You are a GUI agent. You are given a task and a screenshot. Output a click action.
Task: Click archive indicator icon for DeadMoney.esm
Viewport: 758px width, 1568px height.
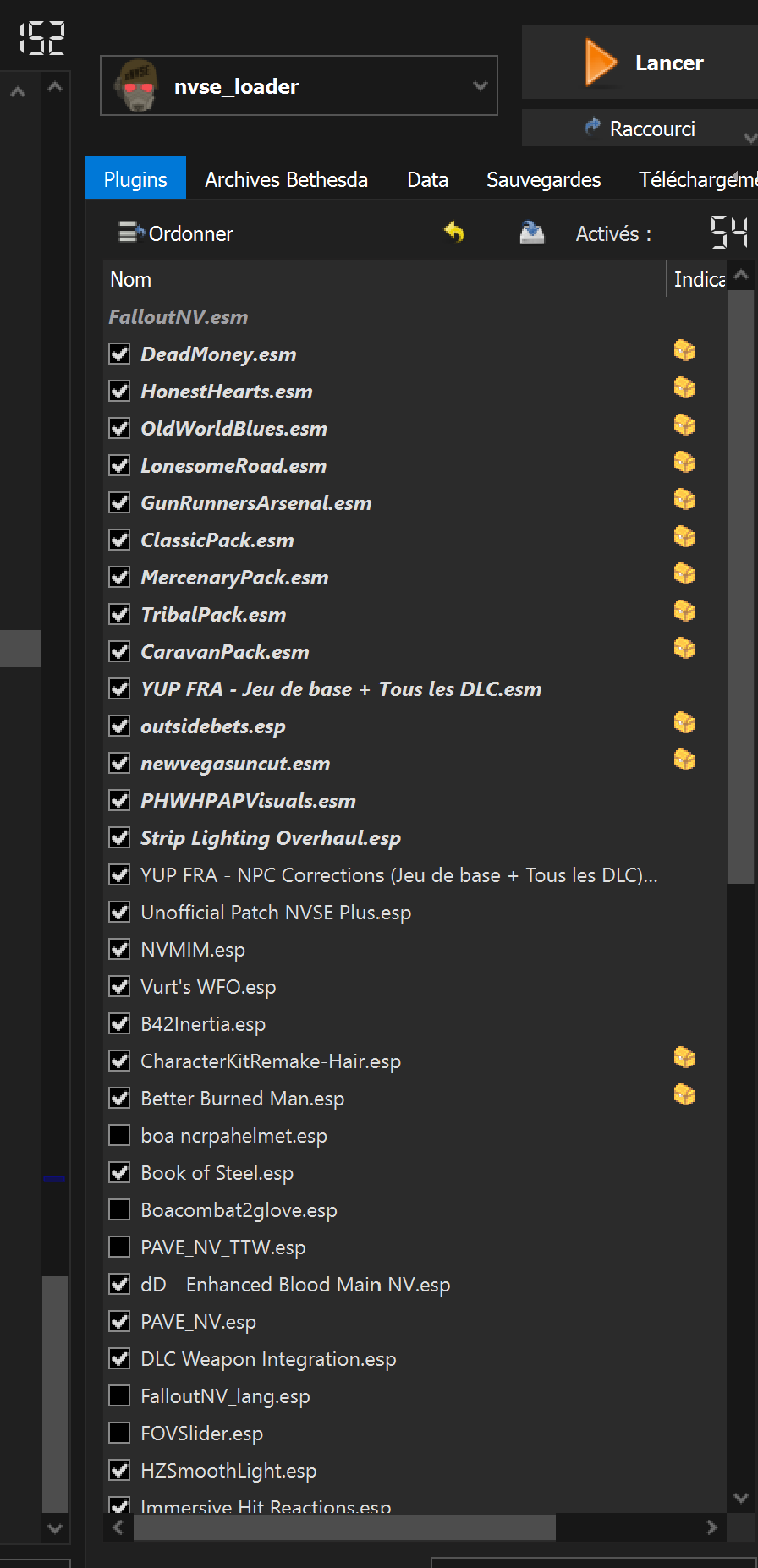tap(684, 351)
